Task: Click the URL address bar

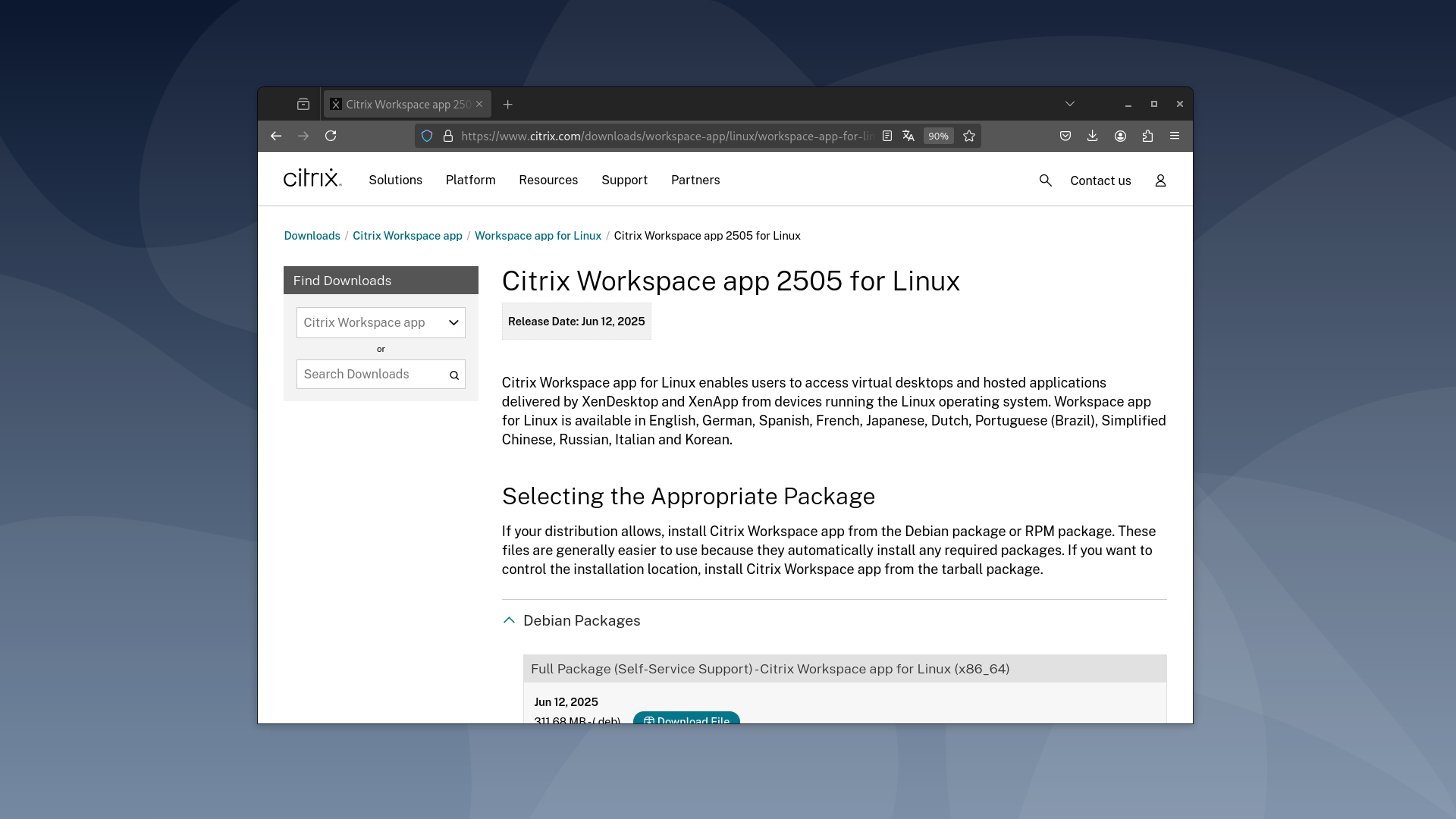Action: [x=667, y=136]
